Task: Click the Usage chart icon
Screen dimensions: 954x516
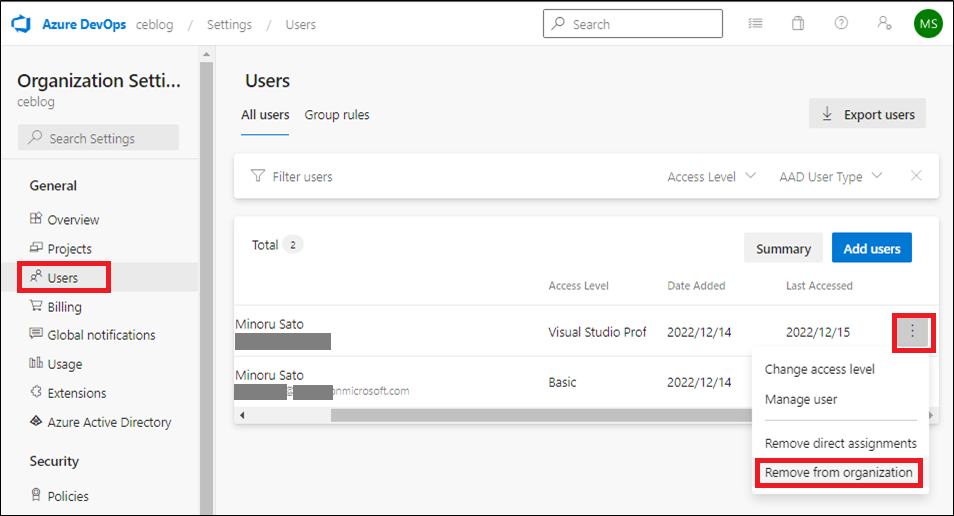Action: tap(36, 363)
